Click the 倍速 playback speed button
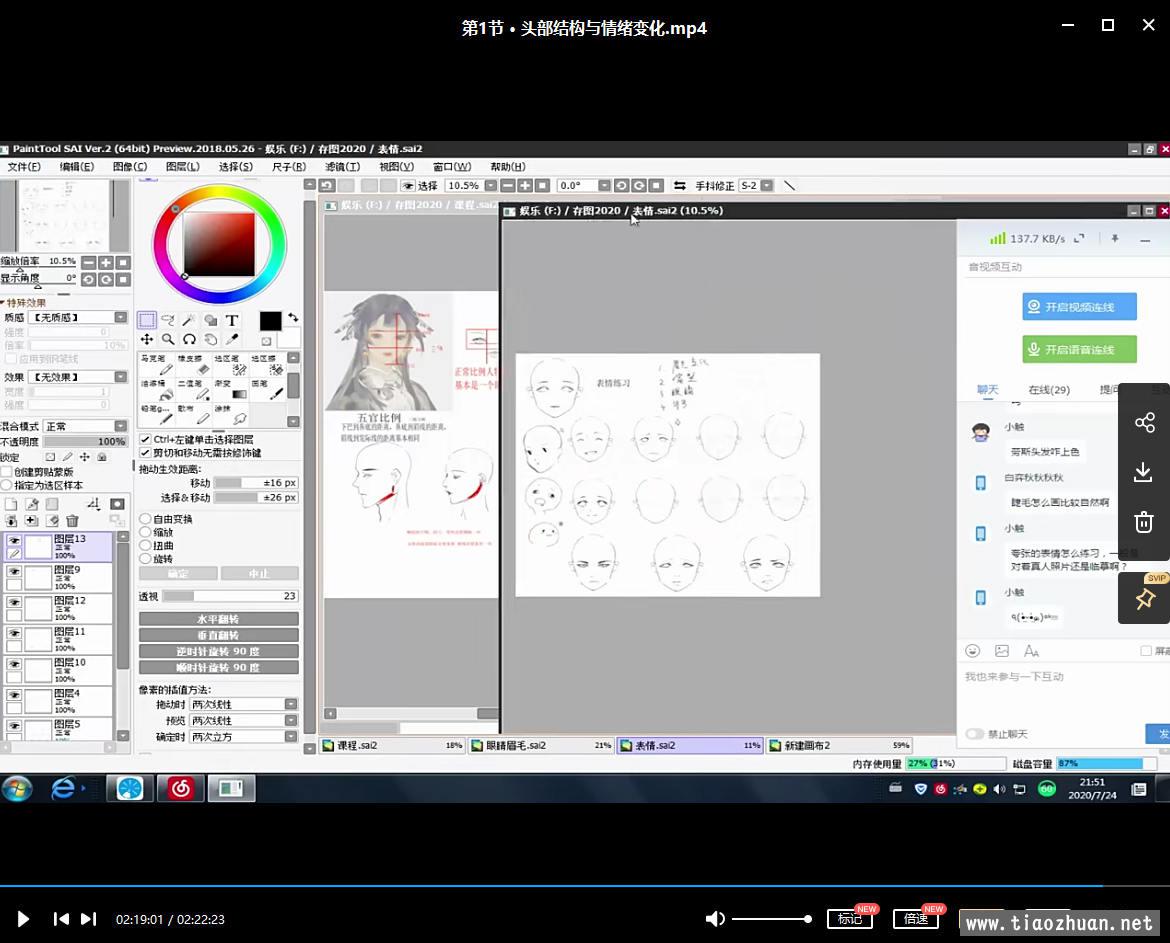This screenshot has height=943, width=1170. coord(916,919)
